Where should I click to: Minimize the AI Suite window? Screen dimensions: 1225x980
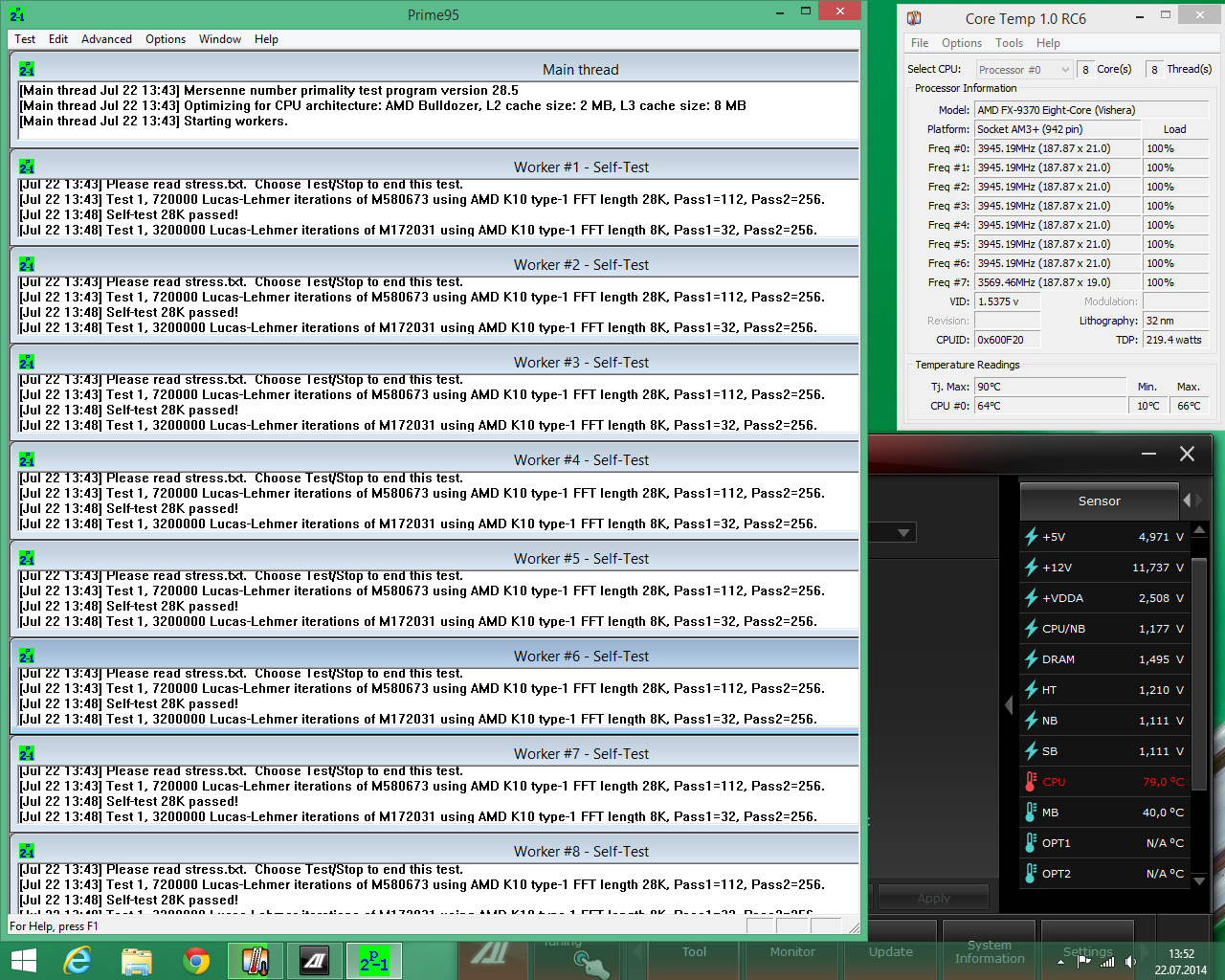pos(1148,454)
